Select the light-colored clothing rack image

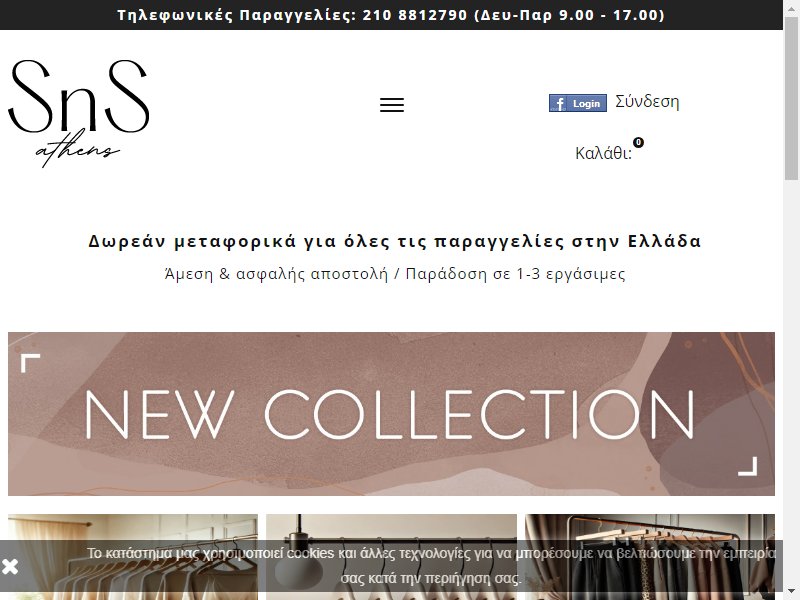[x=133, y=557]
